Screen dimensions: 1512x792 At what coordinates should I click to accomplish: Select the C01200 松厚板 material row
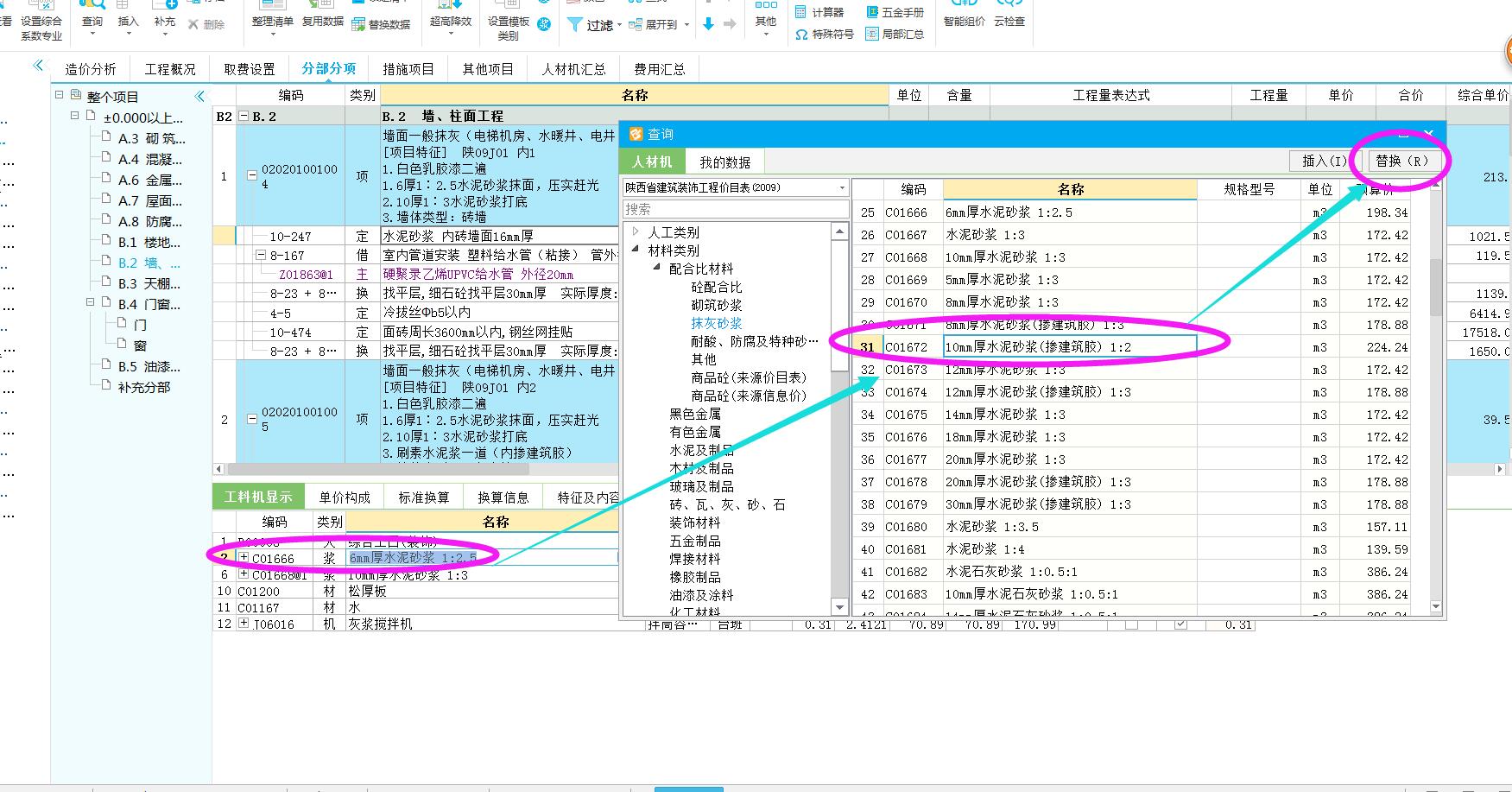416,592
